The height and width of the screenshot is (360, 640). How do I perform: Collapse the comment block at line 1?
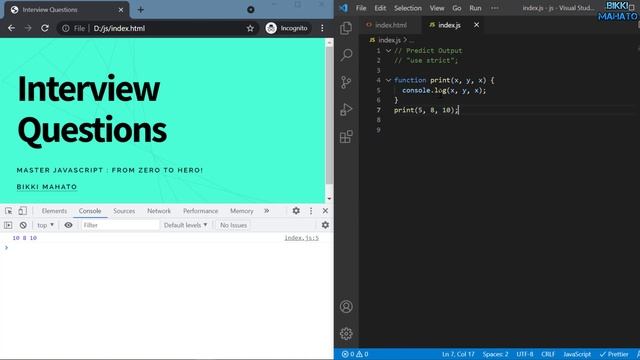point(388,51)
